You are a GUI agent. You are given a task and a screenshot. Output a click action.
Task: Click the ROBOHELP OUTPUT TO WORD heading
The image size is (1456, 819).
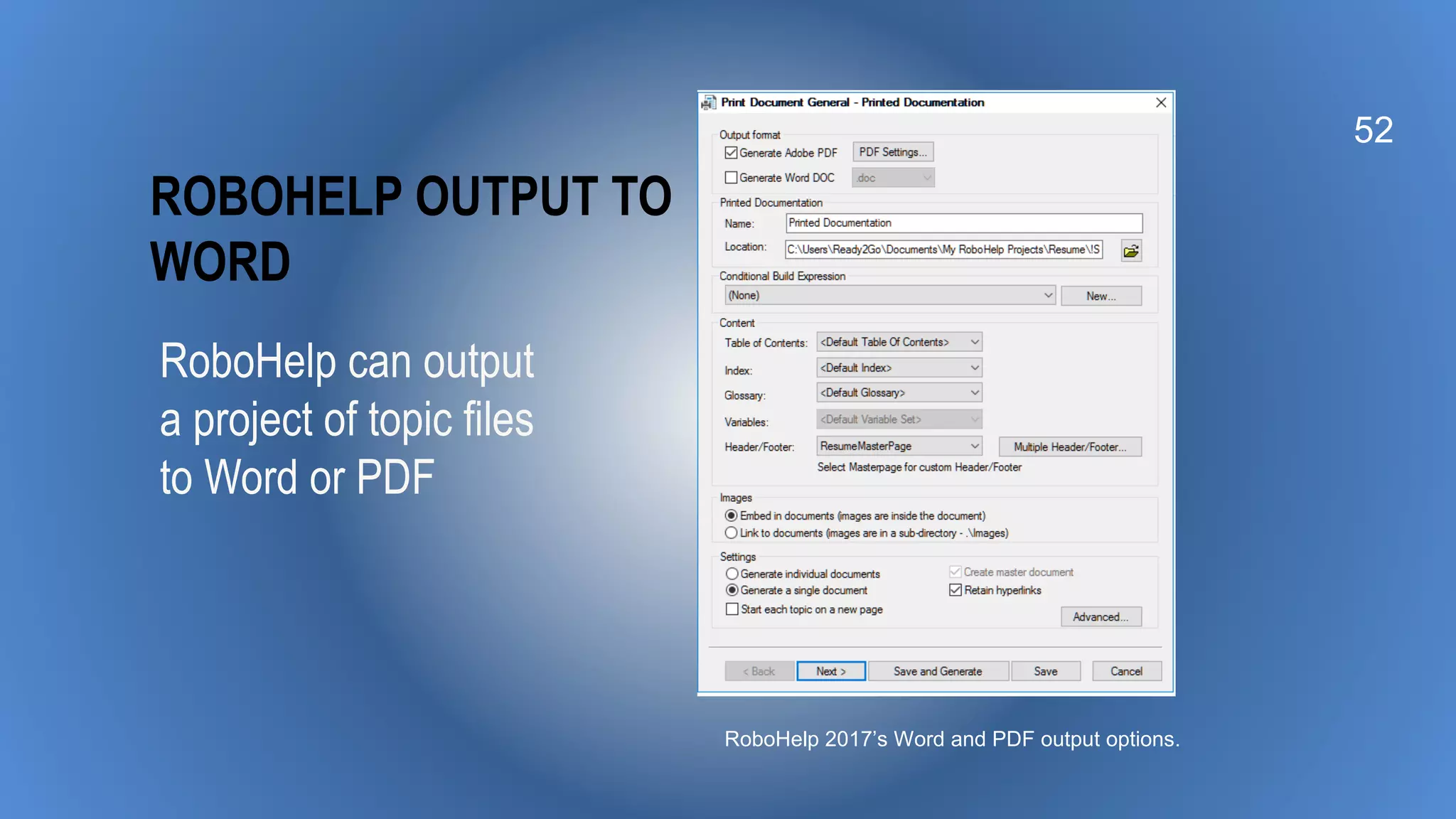pyautogui.click(x=411, y=229)
